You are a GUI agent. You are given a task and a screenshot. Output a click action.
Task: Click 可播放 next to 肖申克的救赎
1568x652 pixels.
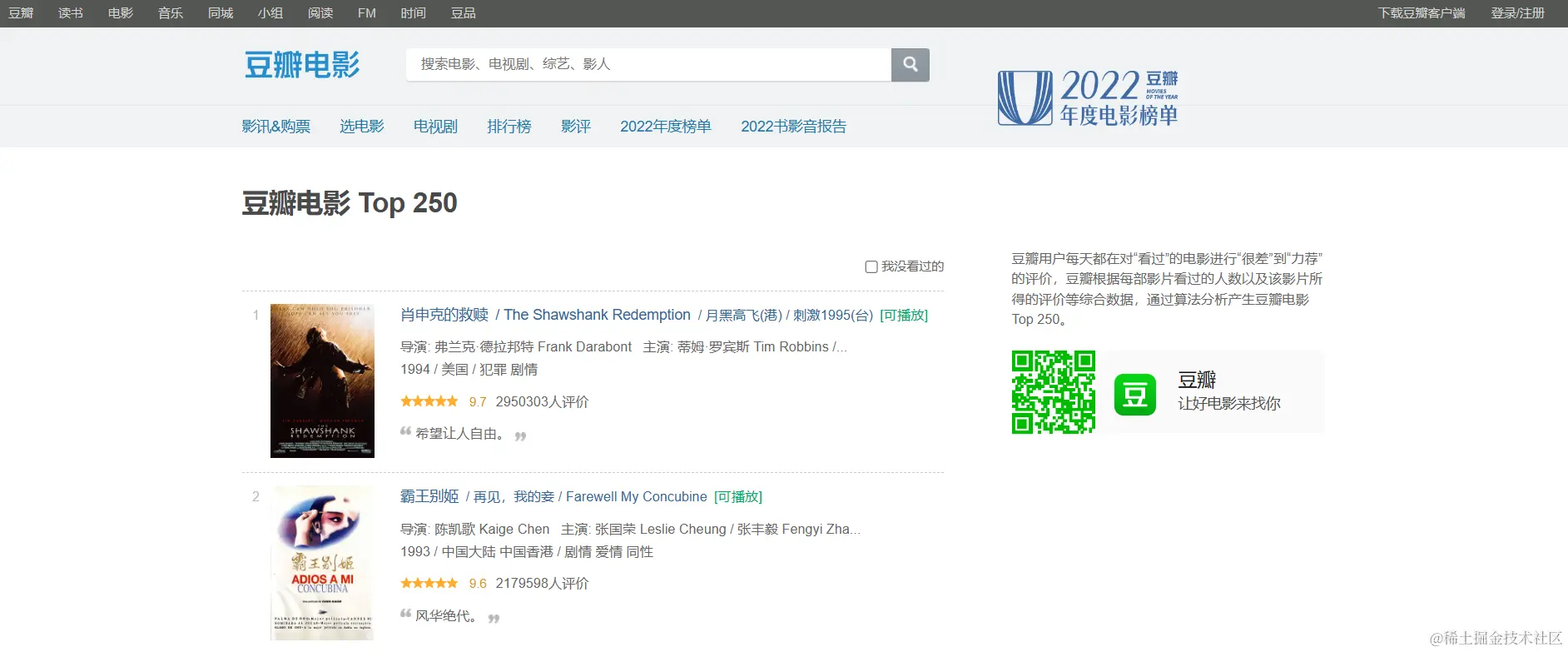click(x=904, y=316)
